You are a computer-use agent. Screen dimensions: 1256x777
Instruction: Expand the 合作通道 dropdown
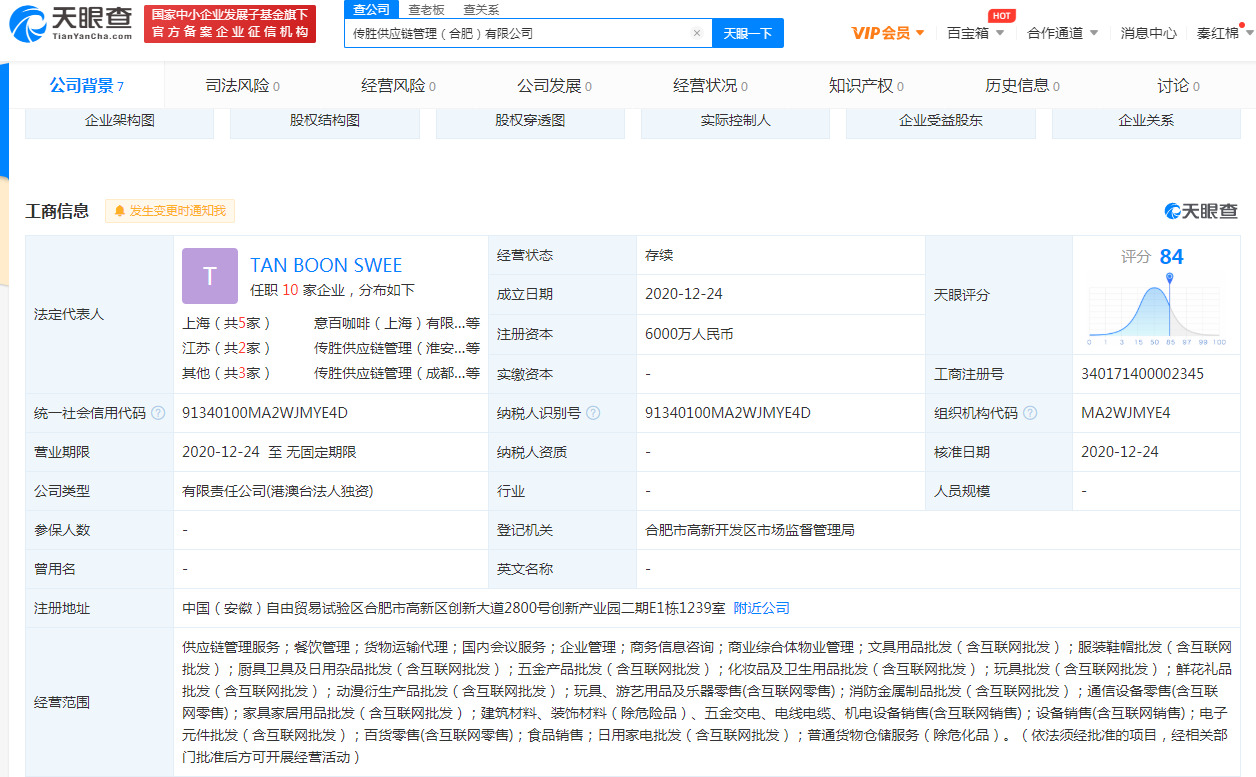[1063, 33]
